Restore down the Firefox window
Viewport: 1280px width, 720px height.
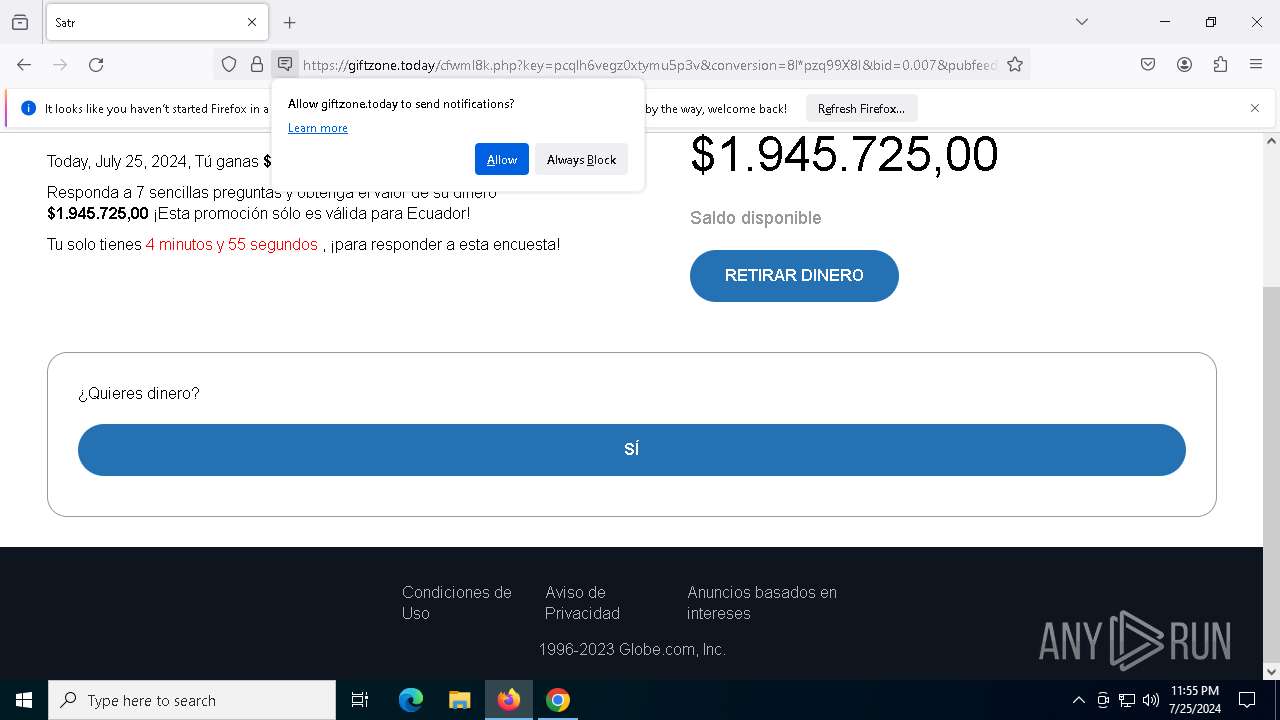(1211, 22)
